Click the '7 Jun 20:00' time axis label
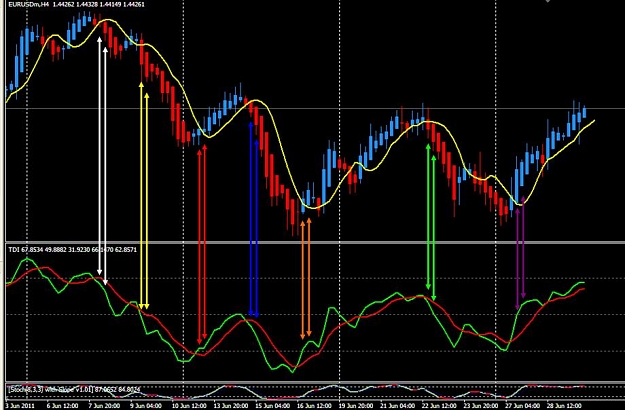Image resolution: width=625 pixels, height=410 pixels. click(104, 406)
